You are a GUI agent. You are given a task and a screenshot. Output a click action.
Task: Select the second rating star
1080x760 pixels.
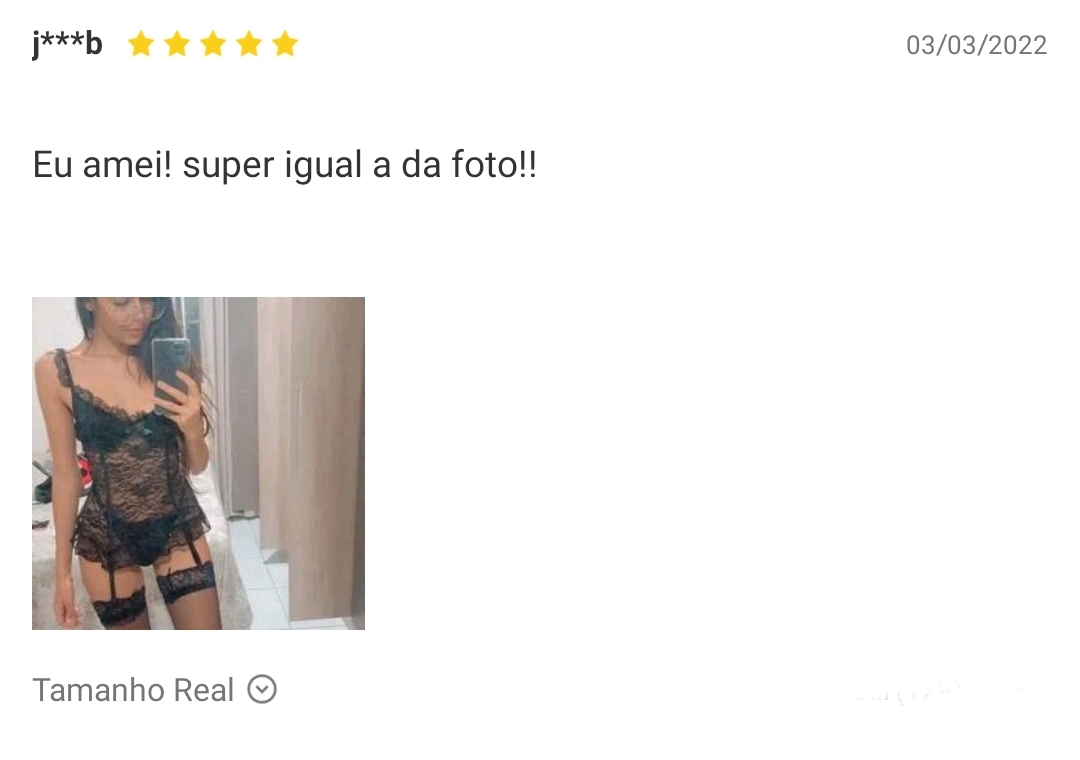tap(177, 44)
